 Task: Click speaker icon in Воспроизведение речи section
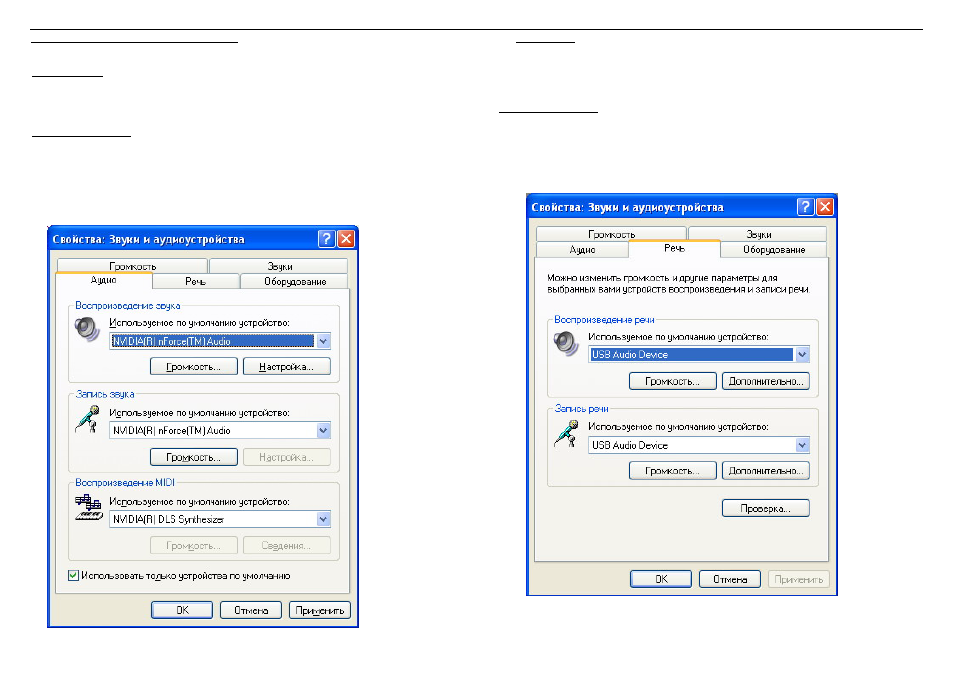pyautogui.click(x=566, y=343)
